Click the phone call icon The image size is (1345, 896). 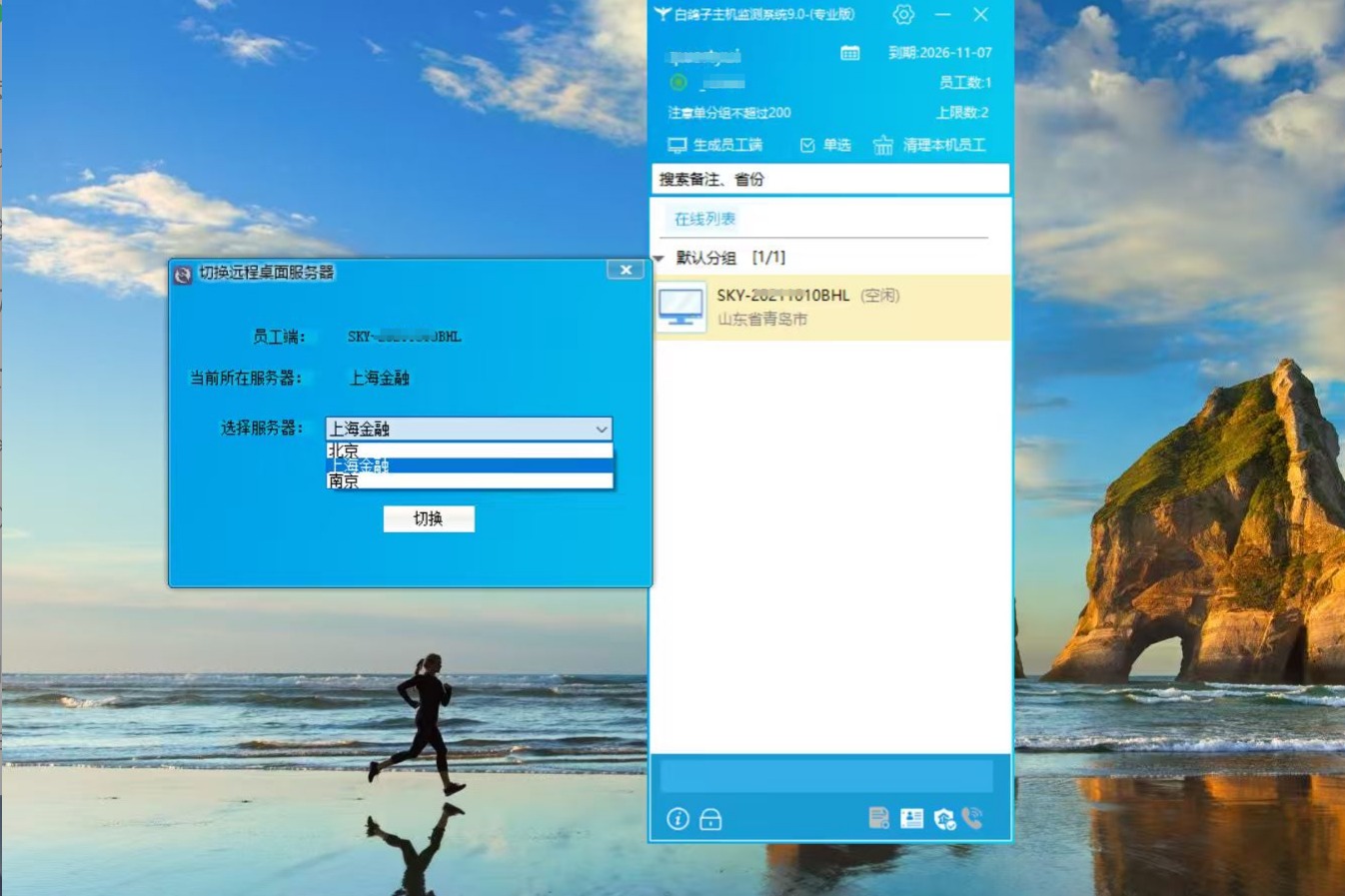click(x=972, y=818)
